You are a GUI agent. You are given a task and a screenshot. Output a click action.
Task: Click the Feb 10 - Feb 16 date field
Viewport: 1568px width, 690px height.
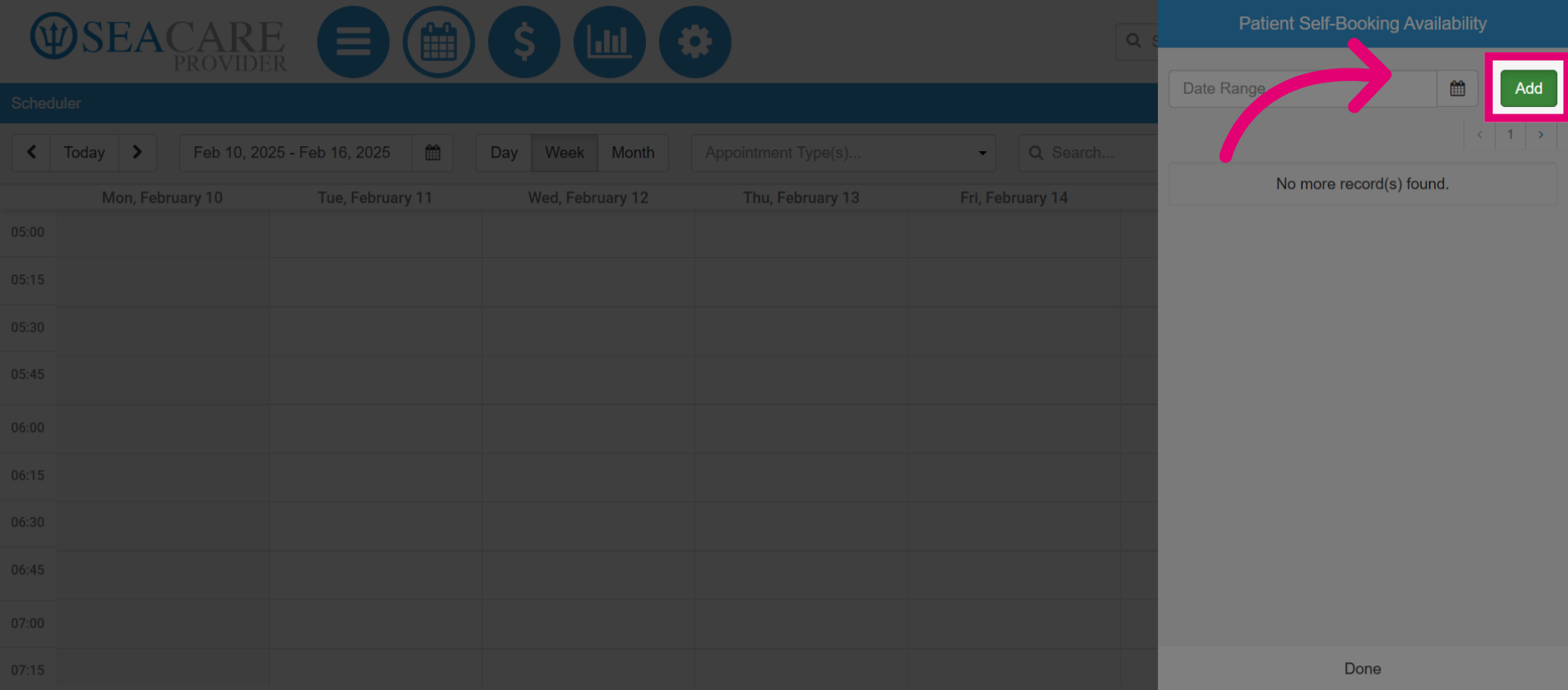(x=296, y=153)
